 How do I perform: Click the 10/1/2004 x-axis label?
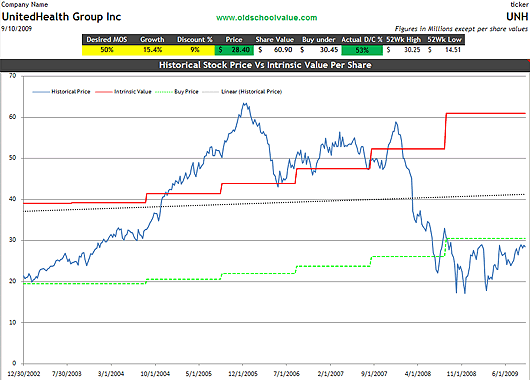click(x=155, y=374)
